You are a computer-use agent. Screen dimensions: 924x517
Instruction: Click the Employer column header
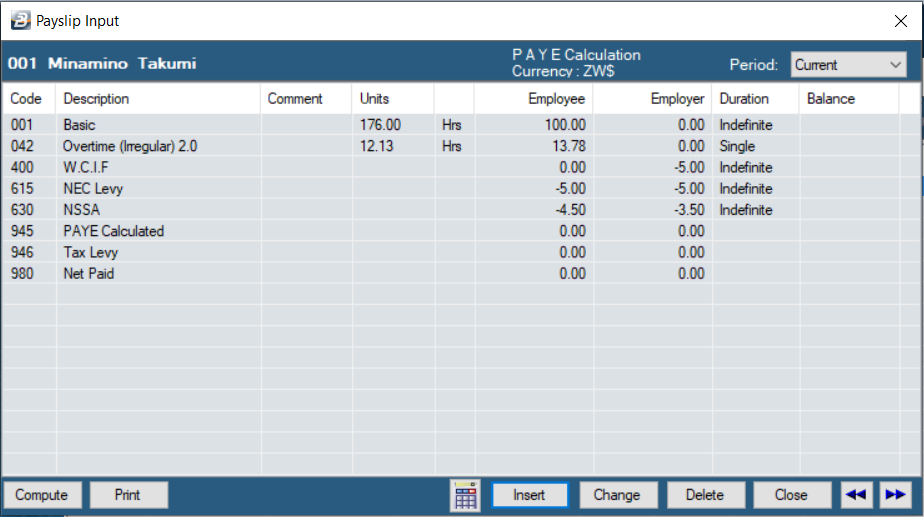pos(652,98)
